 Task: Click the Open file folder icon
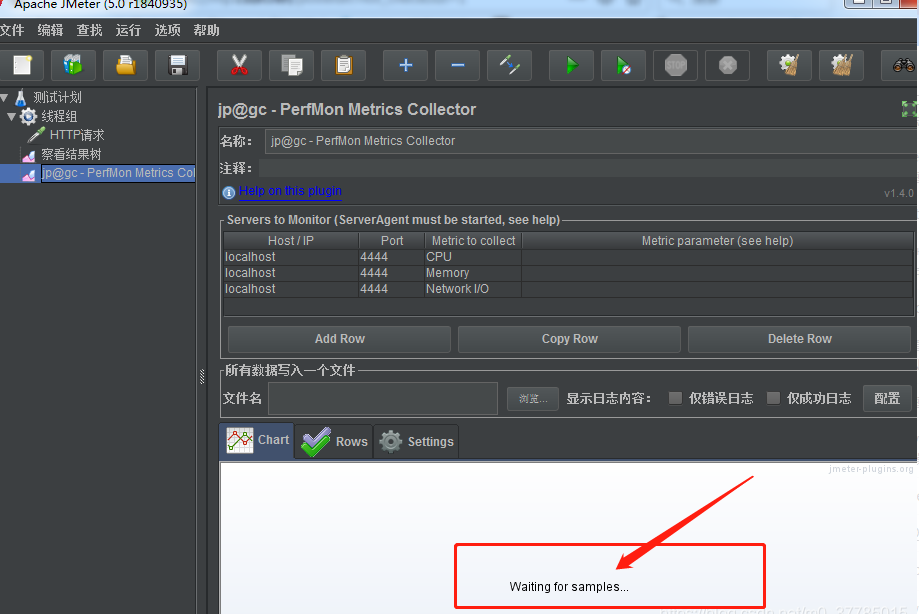(125, 65)
